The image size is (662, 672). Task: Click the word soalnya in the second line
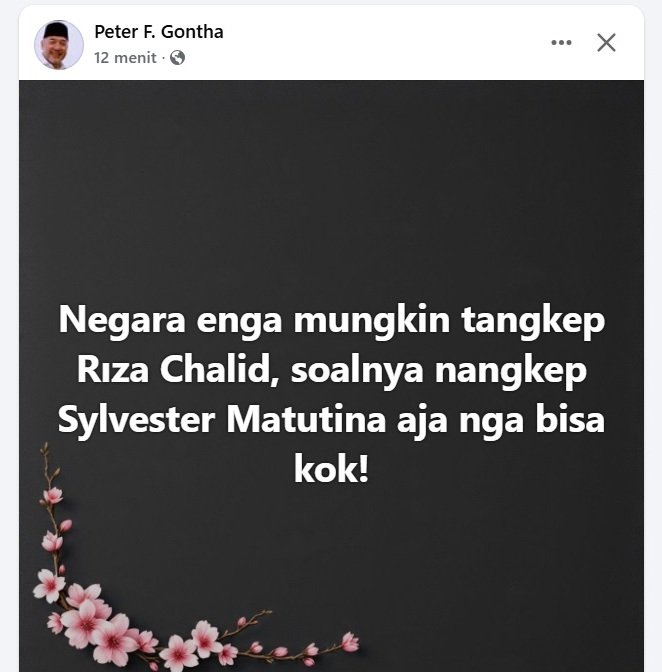[357, 371]
